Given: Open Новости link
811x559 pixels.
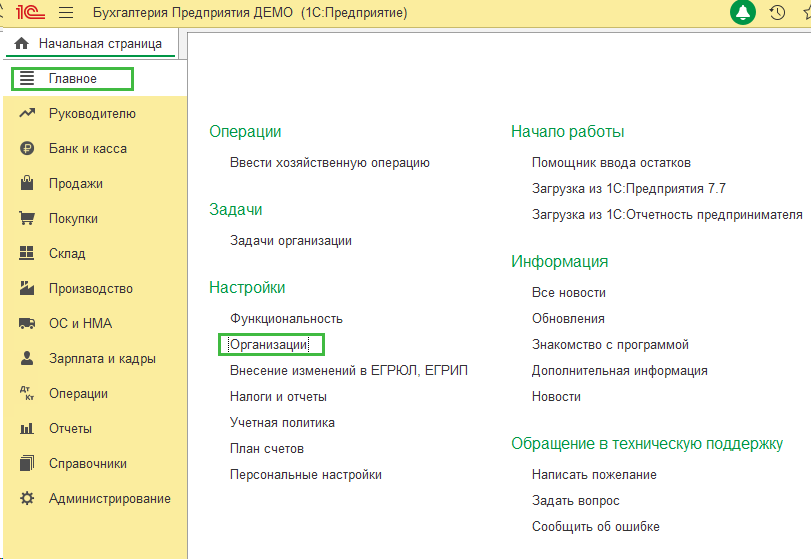Looking at the screenshot, I should pos(556,397).
